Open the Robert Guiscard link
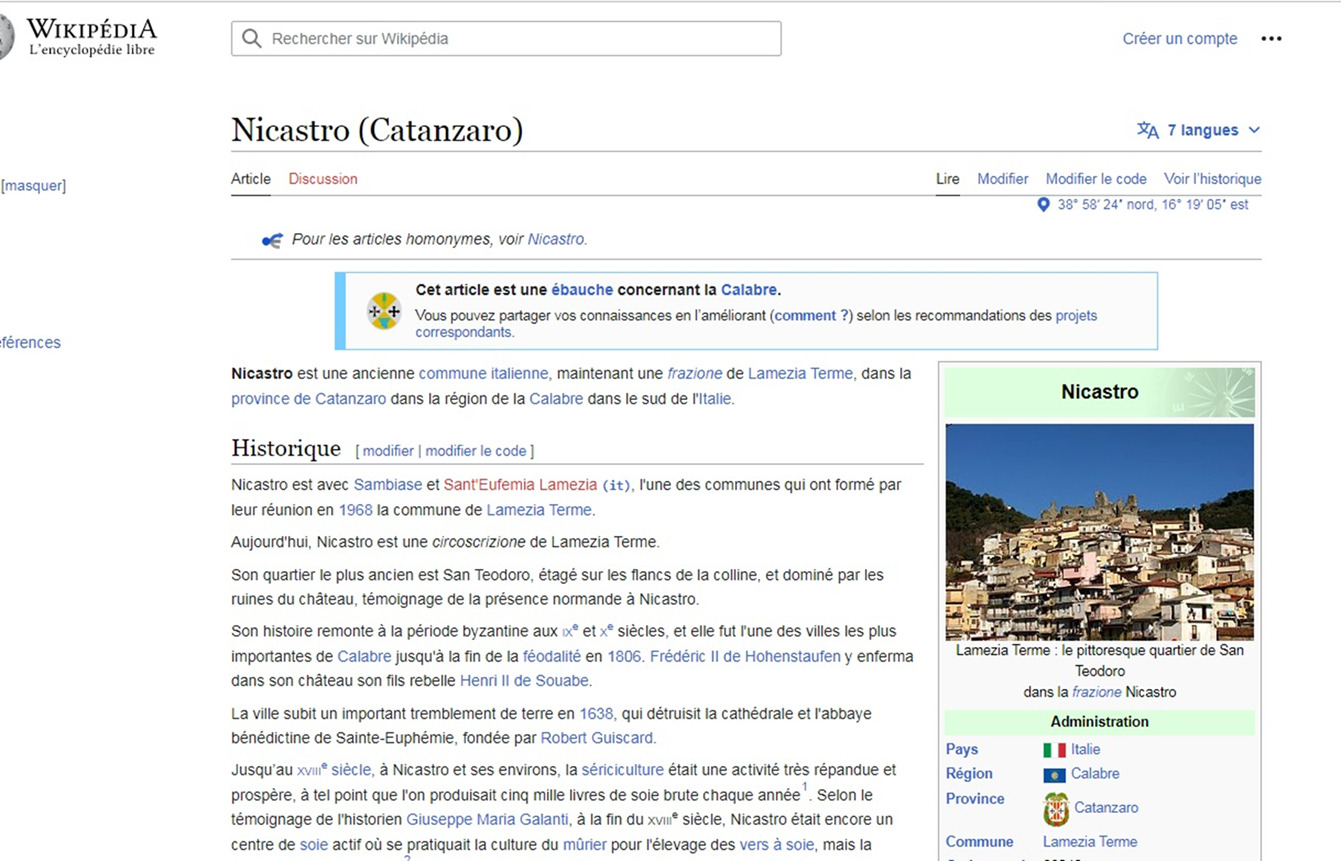The image size is (1341, 861). (x=597, y=738)
